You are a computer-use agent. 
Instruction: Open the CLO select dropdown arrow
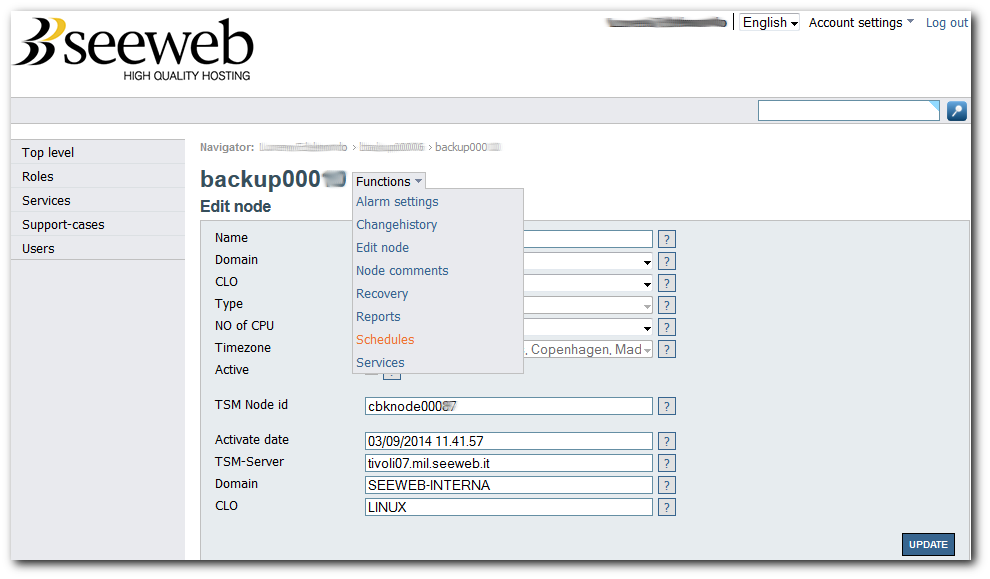pyautogui.click(x=647, y=284)
